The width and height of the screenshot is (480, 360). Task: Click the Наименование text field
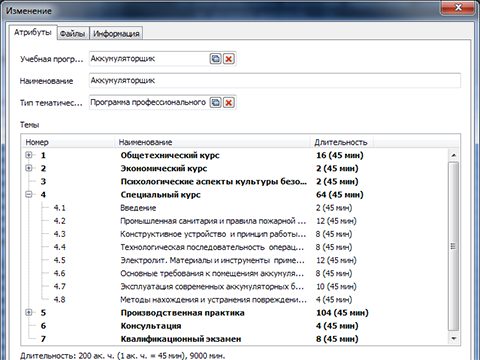(x=275, y=81)
